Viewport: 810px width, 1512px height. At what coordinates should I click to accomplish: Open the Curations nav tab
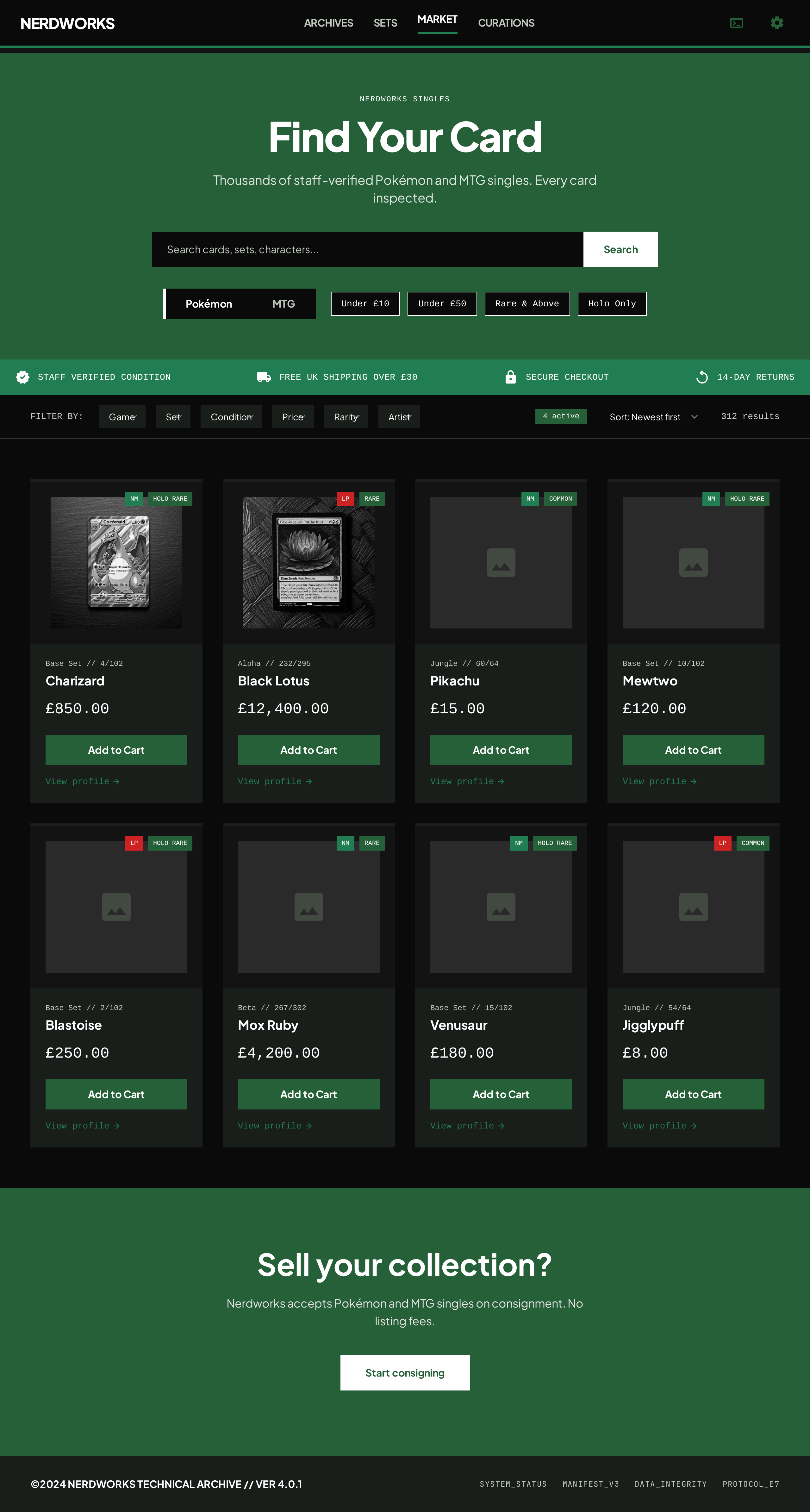(x=506, y=23)
